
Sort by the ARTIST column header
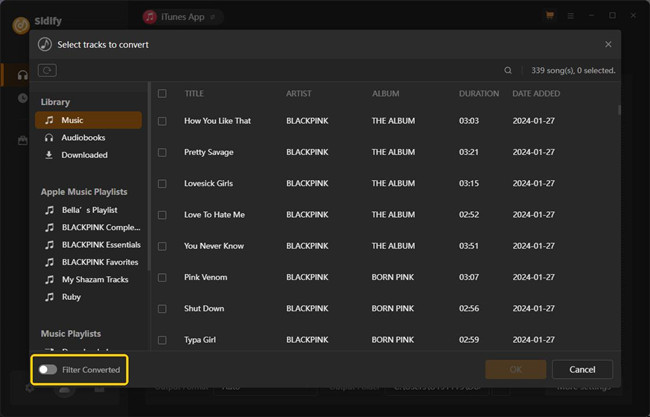coord(298,94)
